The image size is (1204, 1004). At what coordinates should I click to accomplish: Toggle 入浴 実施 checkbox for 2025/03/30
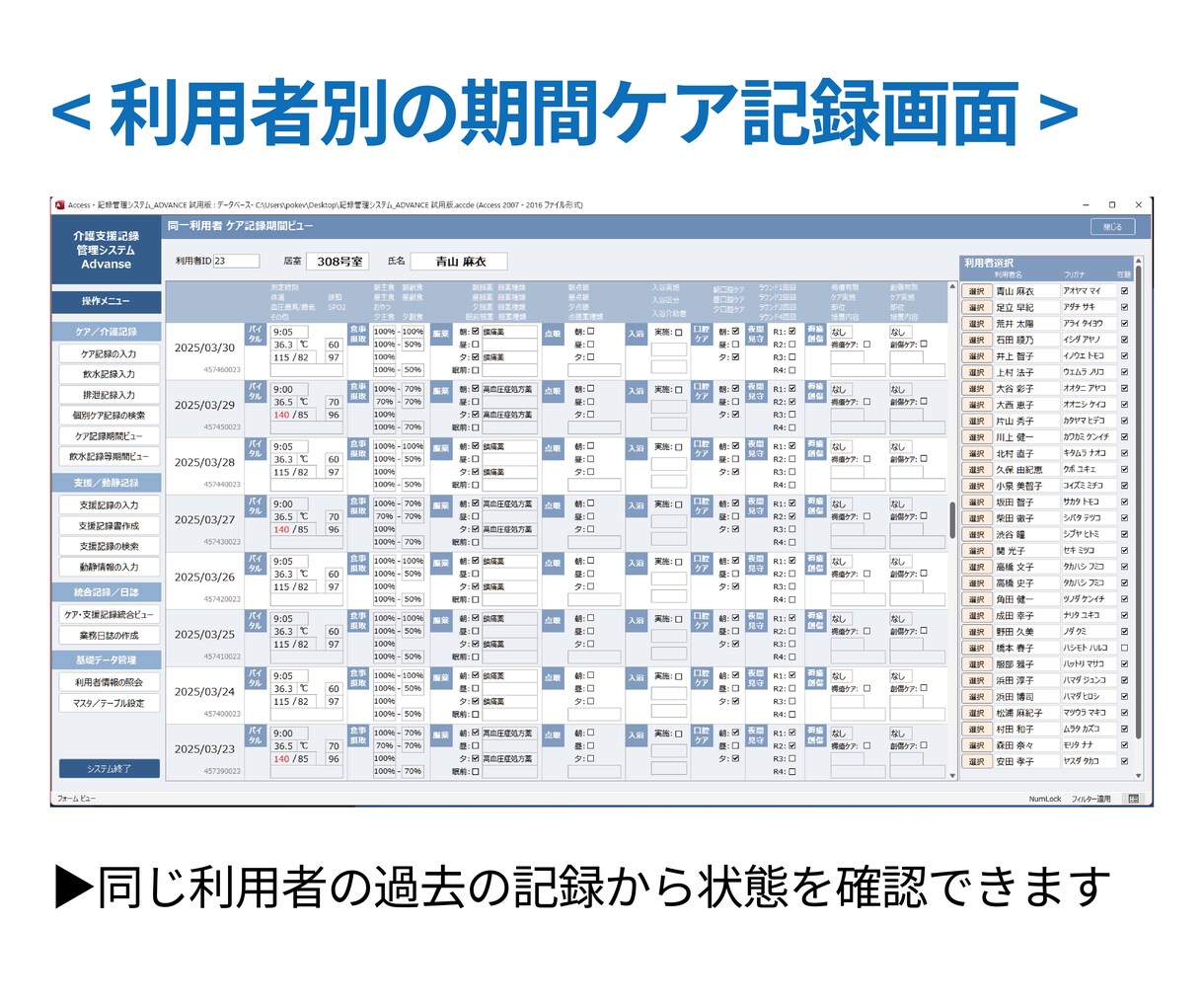tap(678, 332)
